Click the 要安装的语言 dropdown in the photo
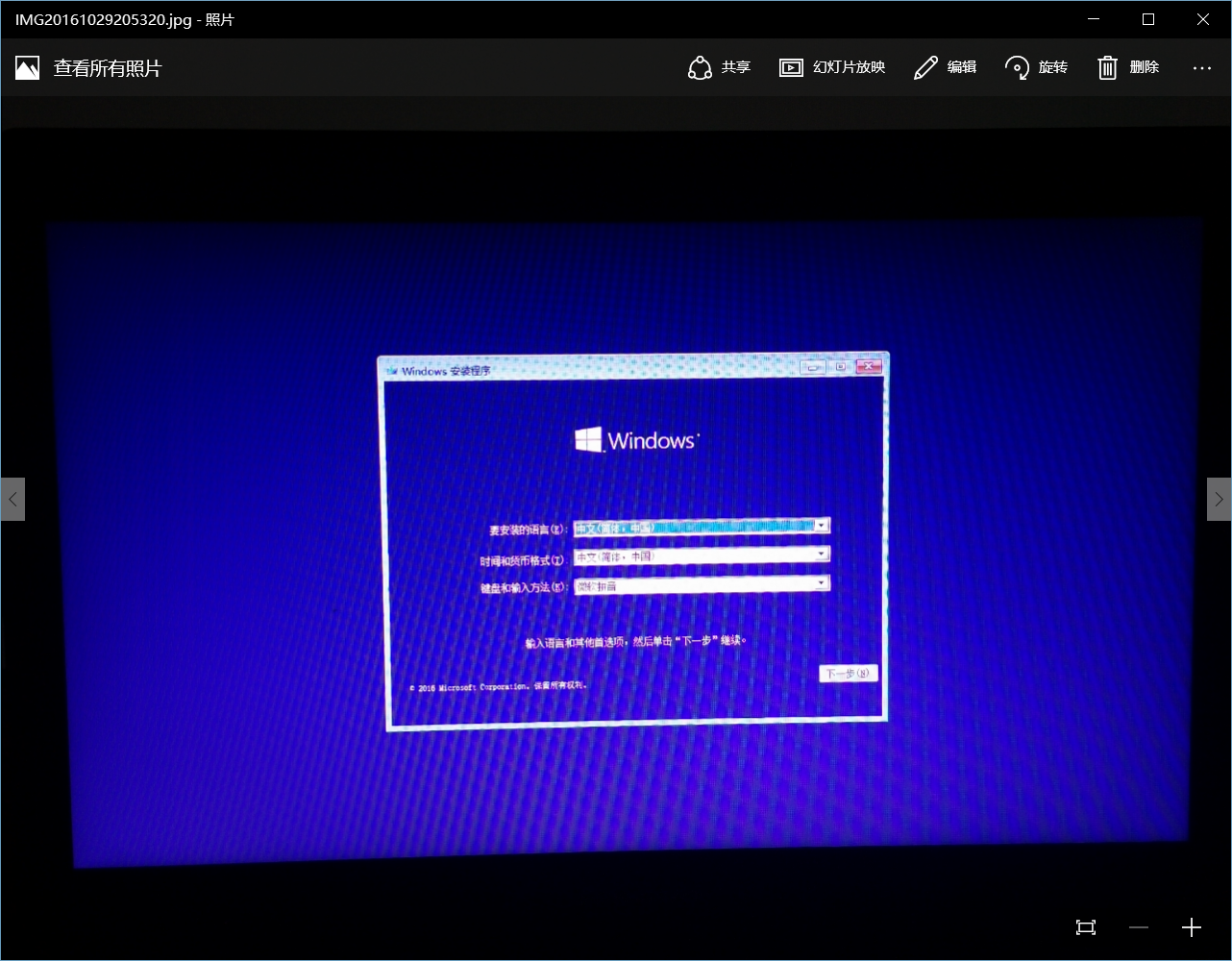The height and width of the screenshot is (961, 1232). [702, 527]
